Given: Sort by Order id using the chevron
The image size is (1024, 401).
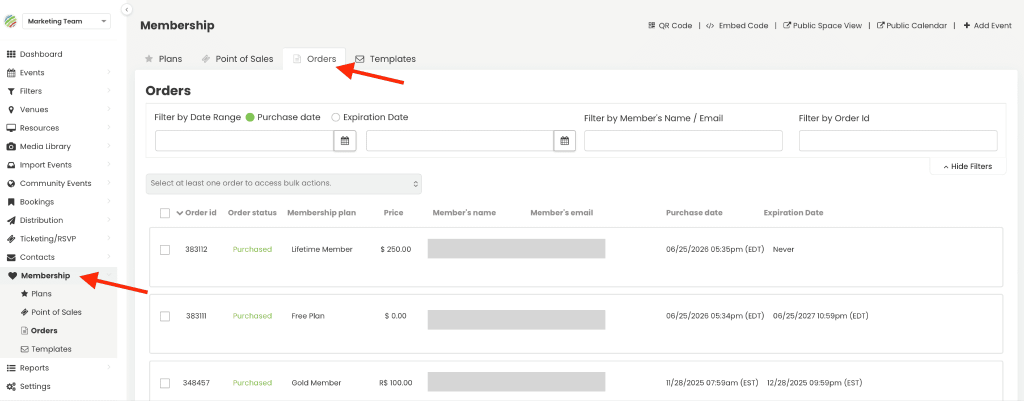Looking at the screenshot, I should [180, 213].
